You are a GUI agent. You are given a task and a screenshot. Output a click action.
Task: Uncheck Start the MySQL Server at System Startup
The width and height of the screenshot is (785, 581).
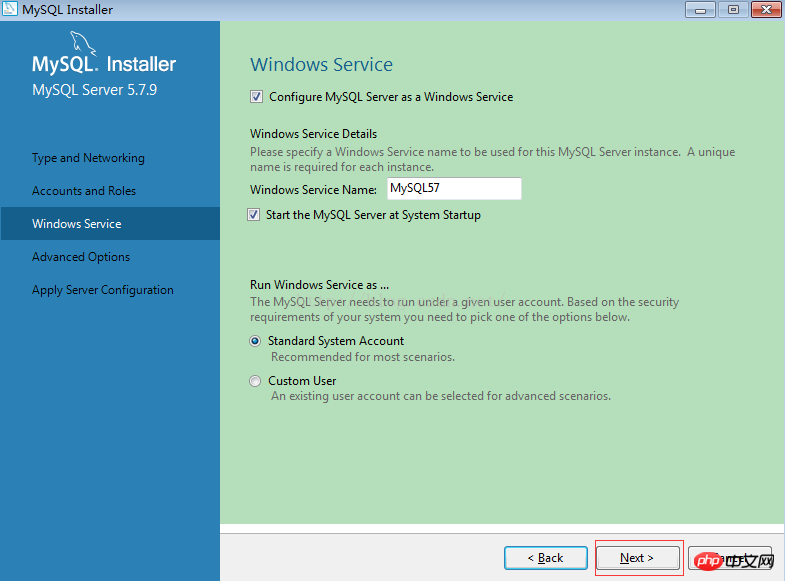coord(253,215)
